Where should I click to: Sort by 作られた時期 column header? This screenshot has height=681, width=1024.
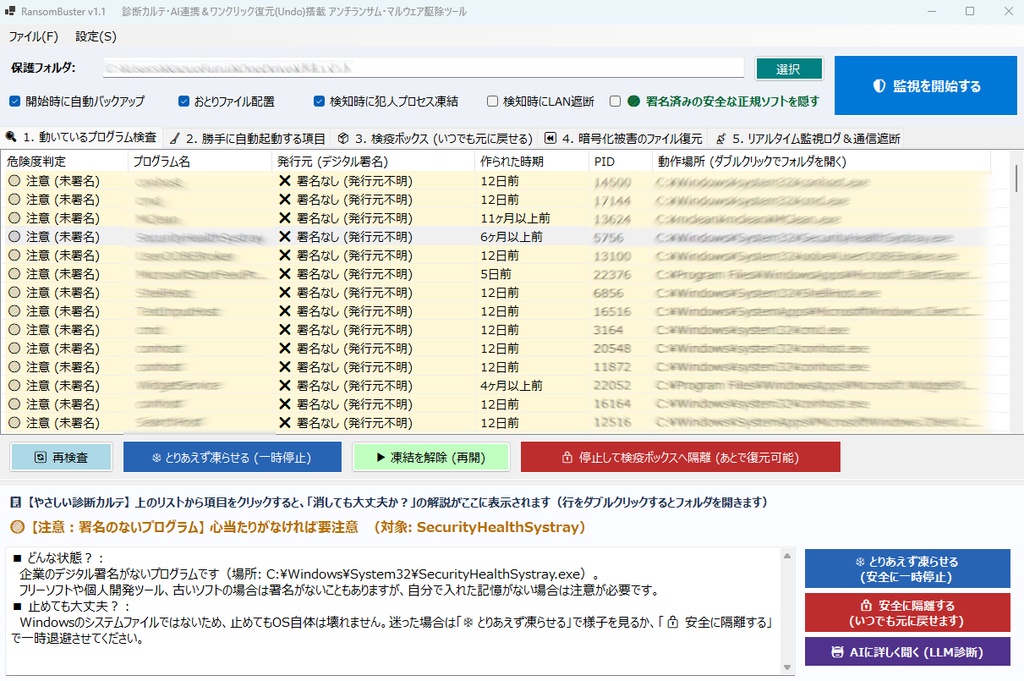tap(532, 161)
